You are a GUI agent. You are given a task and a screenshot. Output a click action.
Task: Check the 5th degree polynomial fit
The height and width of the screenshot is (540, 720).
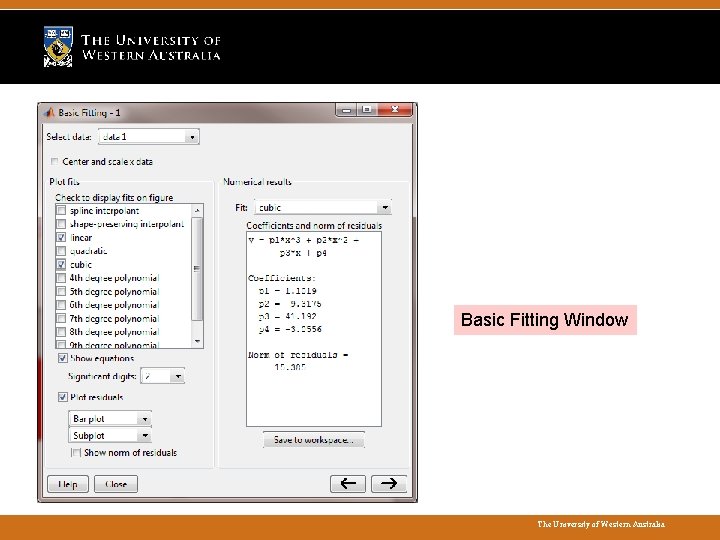click(61, 291)
